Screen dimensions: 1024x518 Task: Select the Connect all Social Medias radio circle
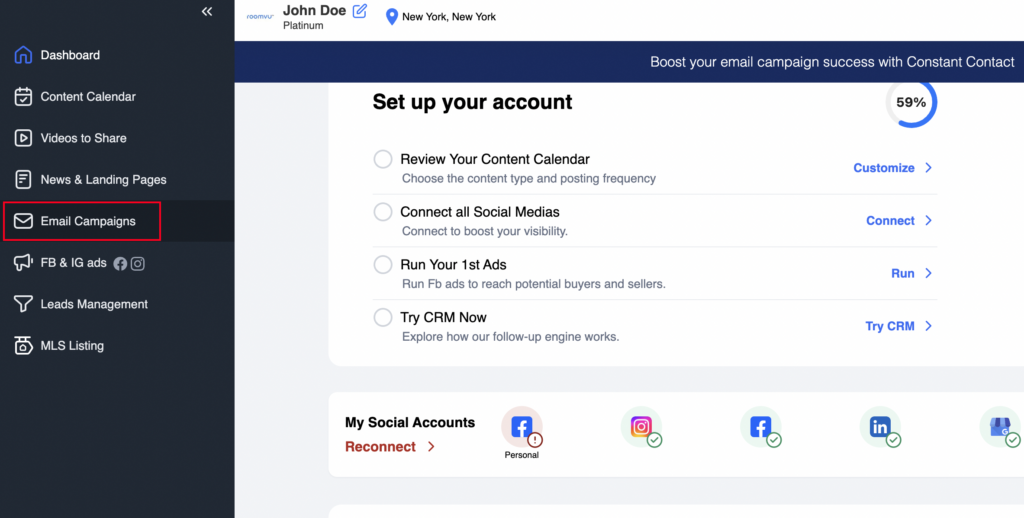pos(383,212)
